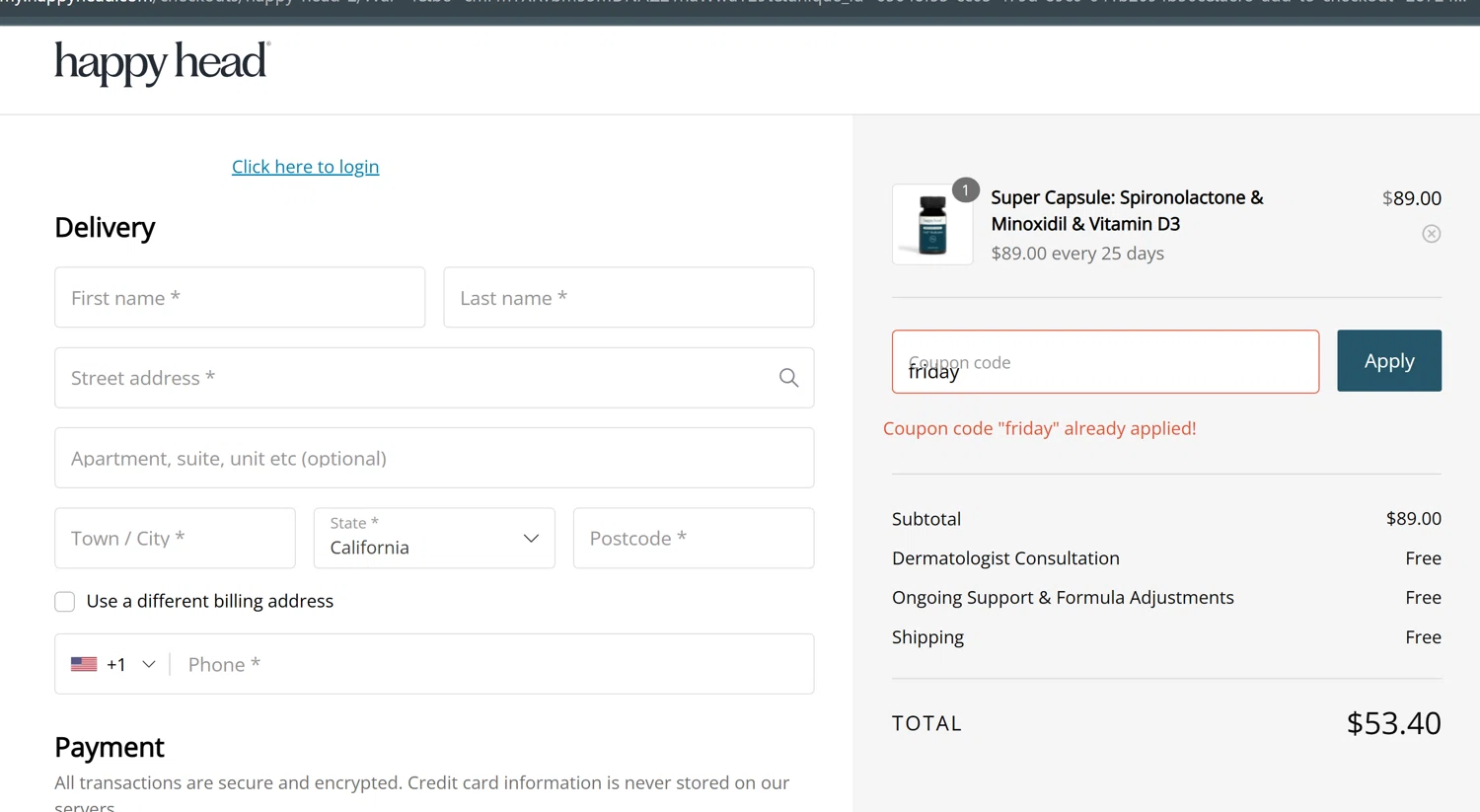
Task: Click the Super Capsule product title
Action: (x=1127, y=210)
